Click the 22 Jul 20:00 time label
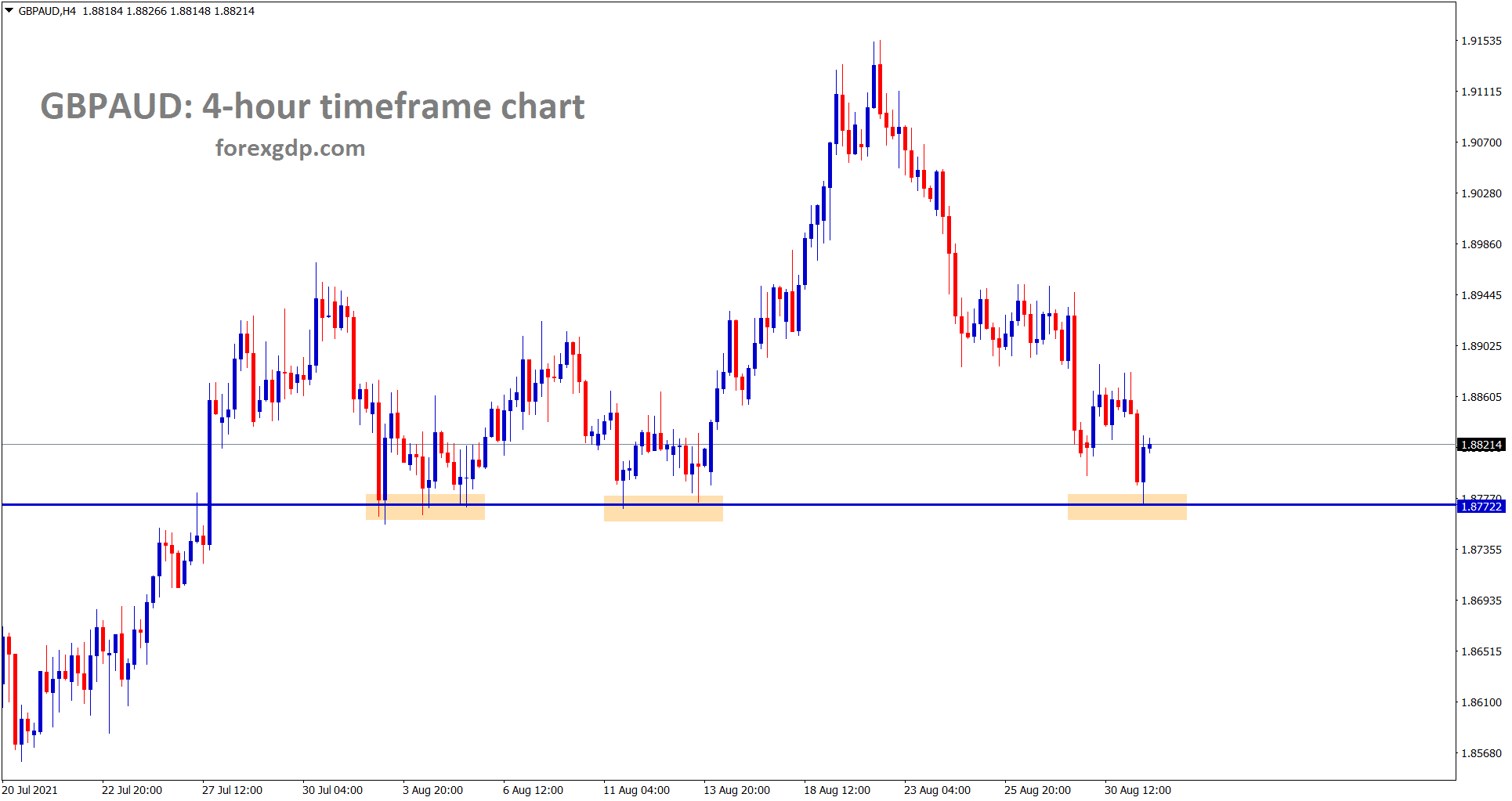1512x801 pixels. pos(132,790)
